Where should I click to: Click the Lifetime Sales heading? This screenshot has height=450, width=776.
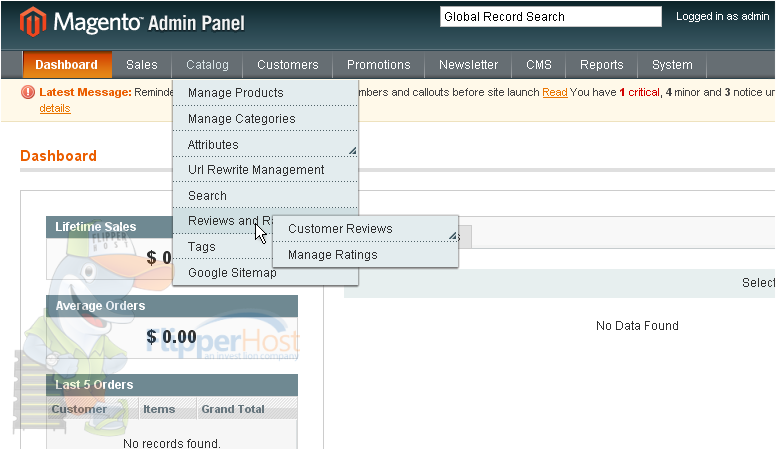(x=96, y=227)
